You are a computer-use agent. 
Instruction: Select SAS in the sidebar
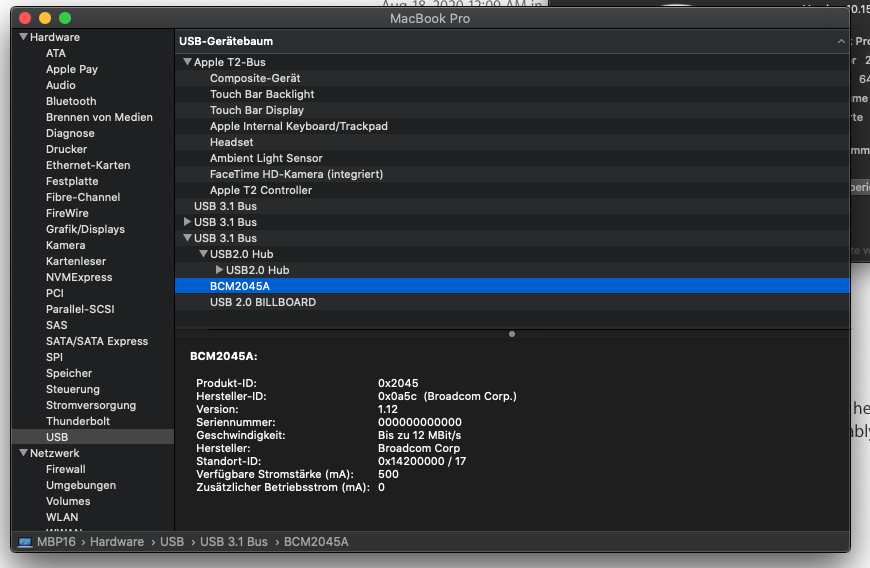click(56, 326)
